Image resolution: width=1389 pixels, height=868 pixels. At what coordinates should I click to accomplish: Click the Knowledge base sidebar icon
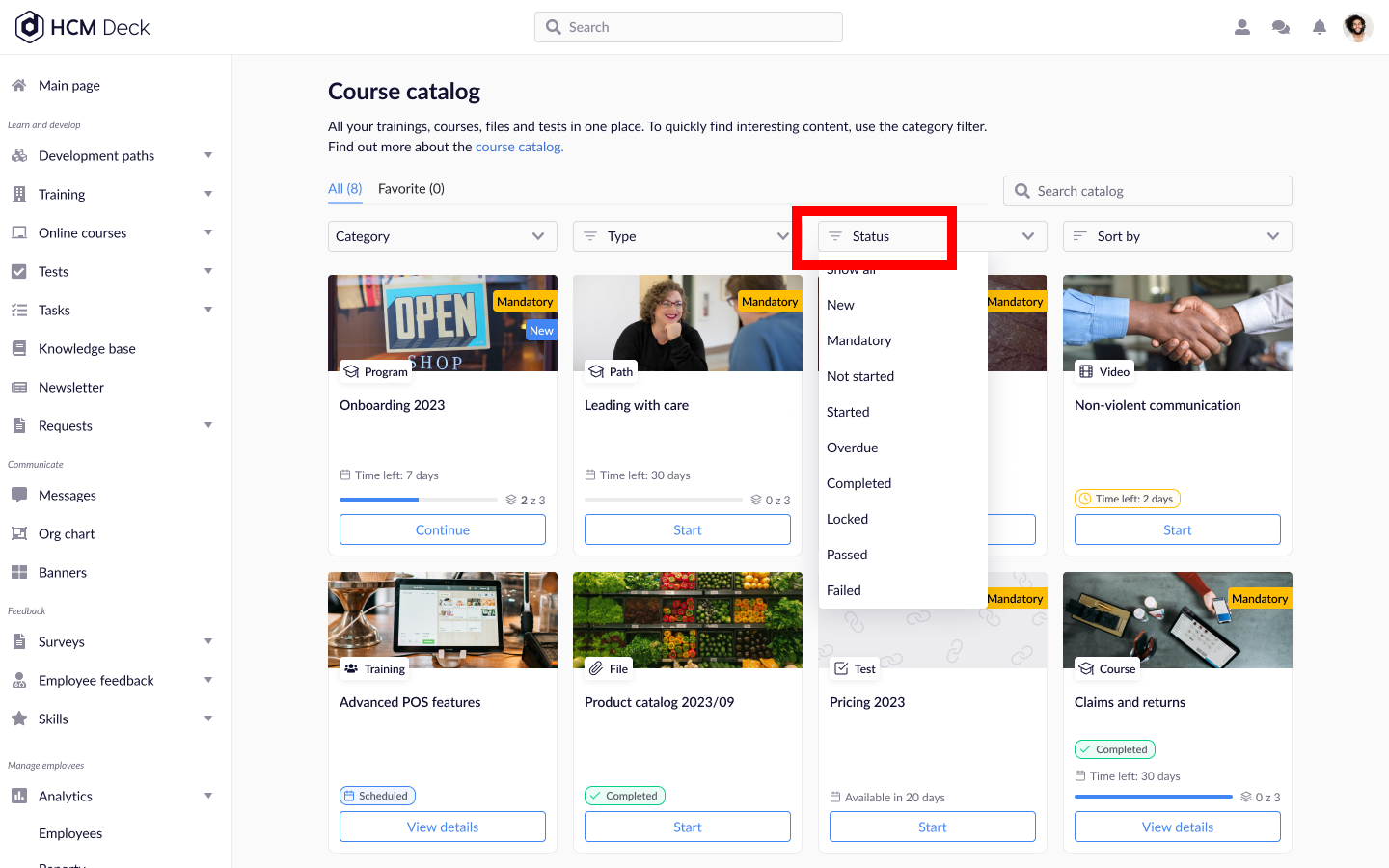pyautogui.click(x=19, y=348)
